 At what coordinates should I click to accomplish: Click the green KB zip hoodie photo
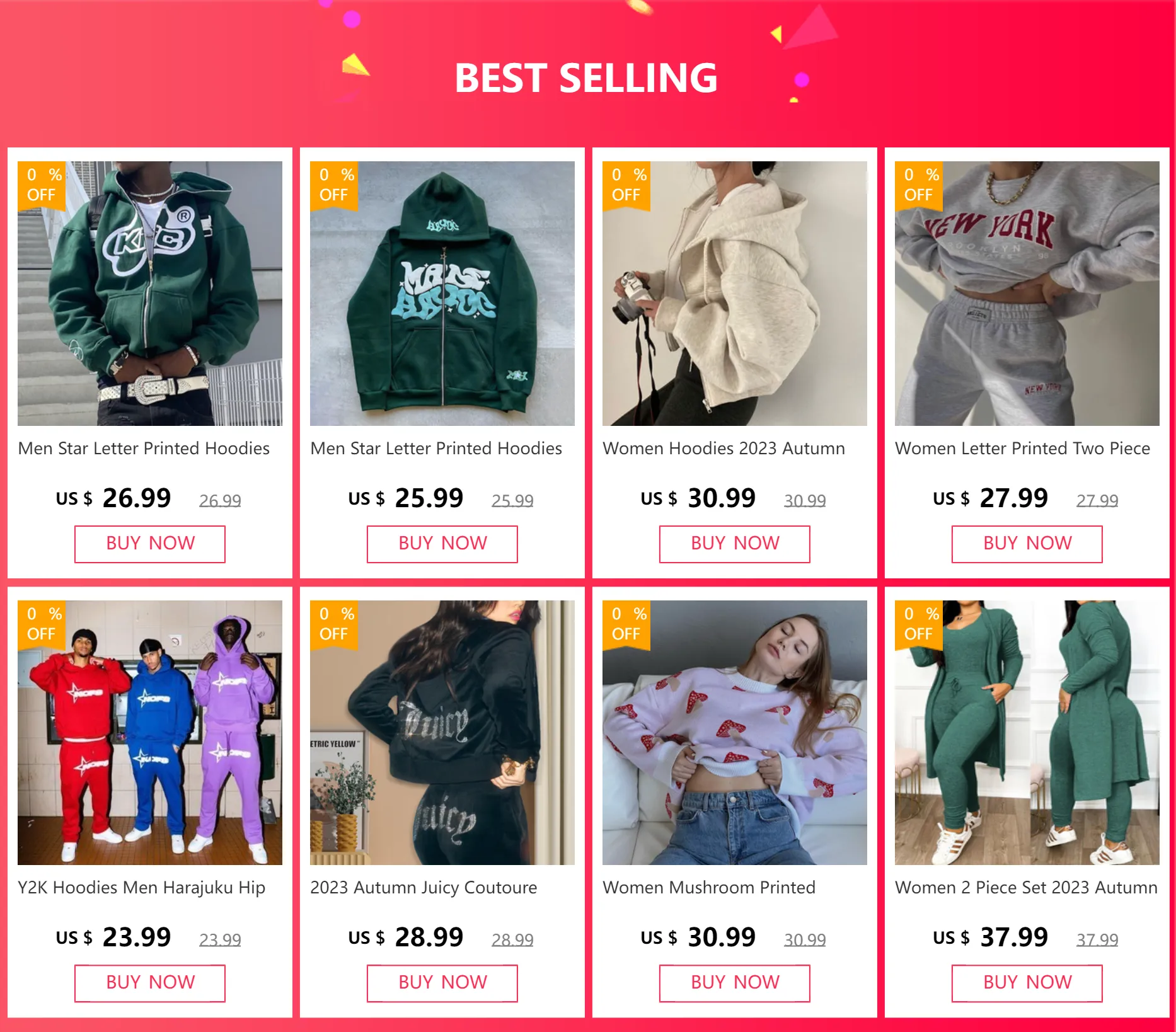(150, 294)
